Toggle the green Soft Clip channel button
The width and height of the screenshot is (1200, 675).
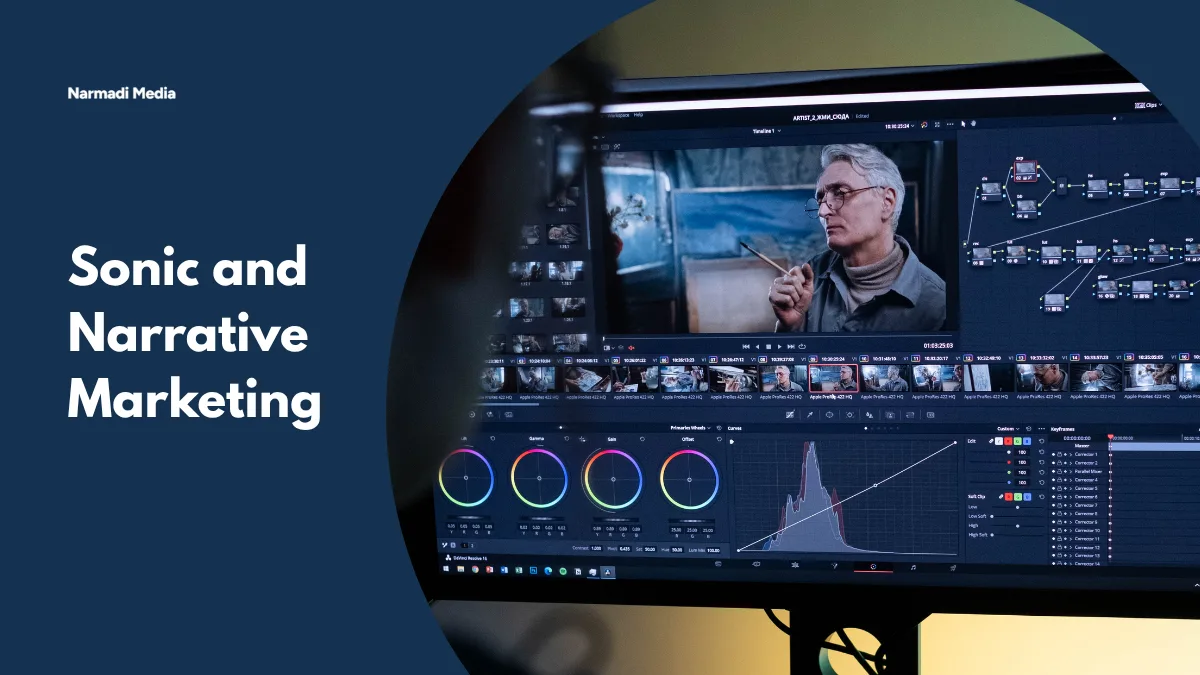1017,497
